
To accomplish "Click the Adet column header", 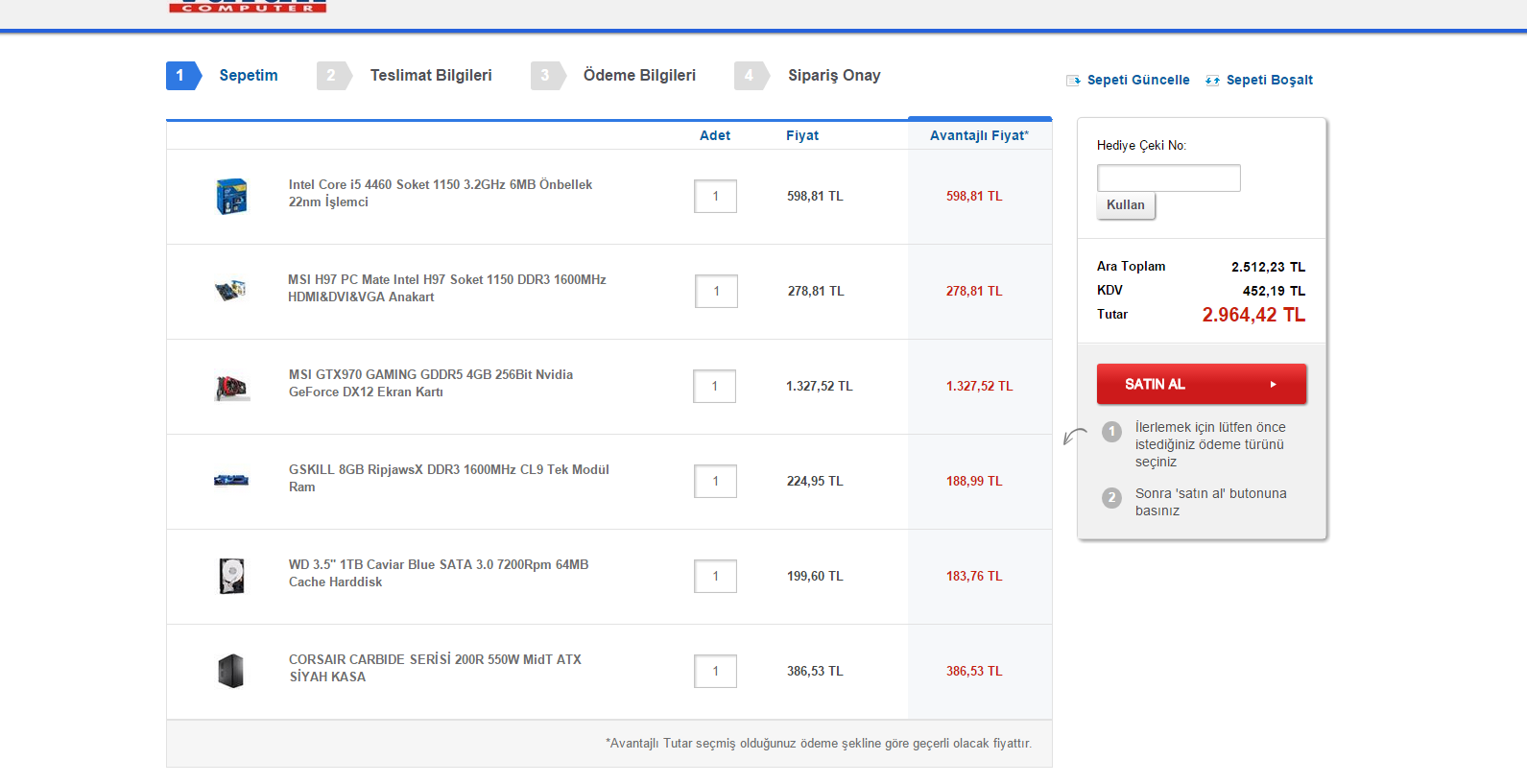I will (715, 135).
